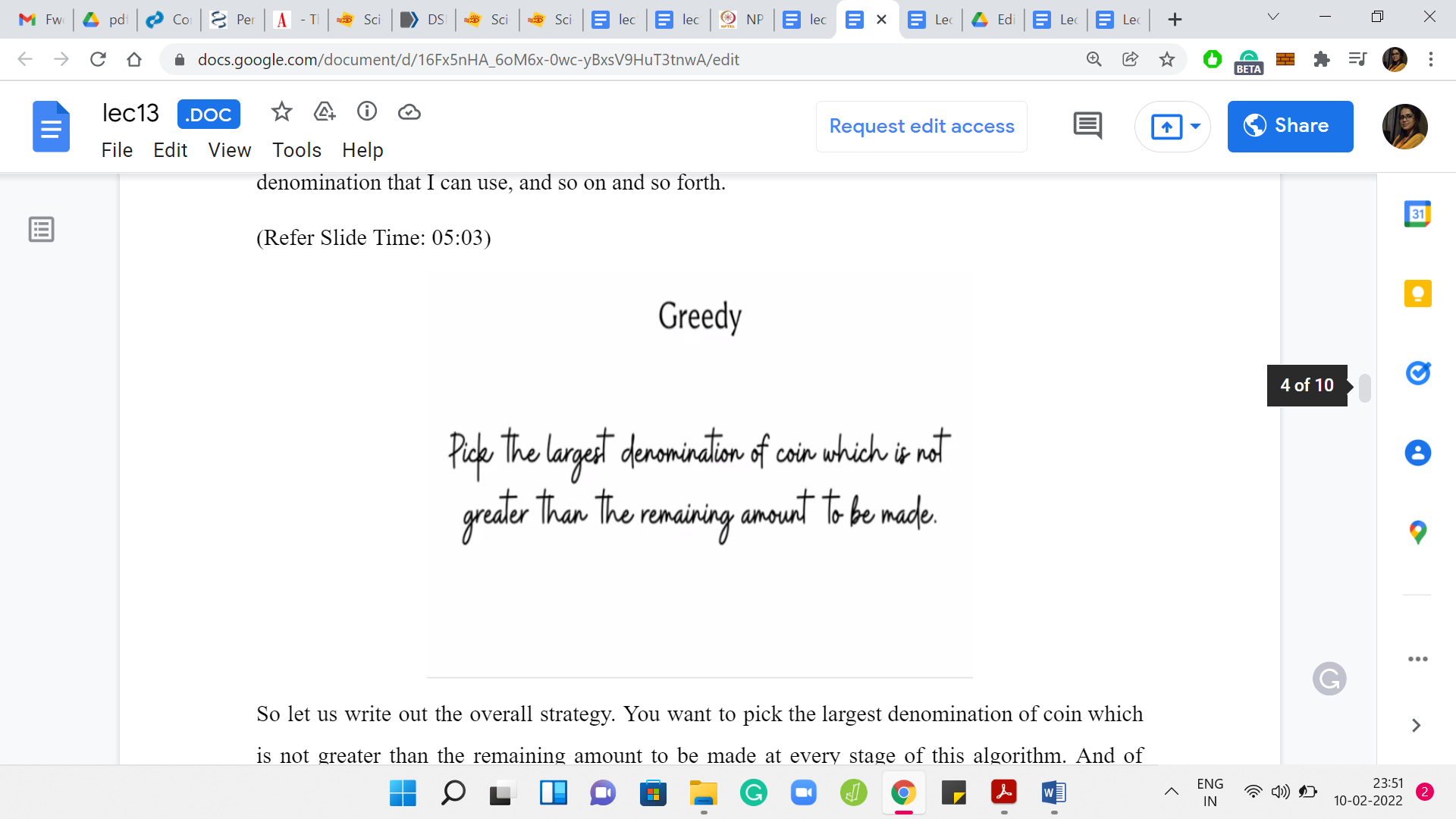Screen dimensions: 1456x819
Task: Expand the Present to meeting dropdown
Action: [1196, 126]
